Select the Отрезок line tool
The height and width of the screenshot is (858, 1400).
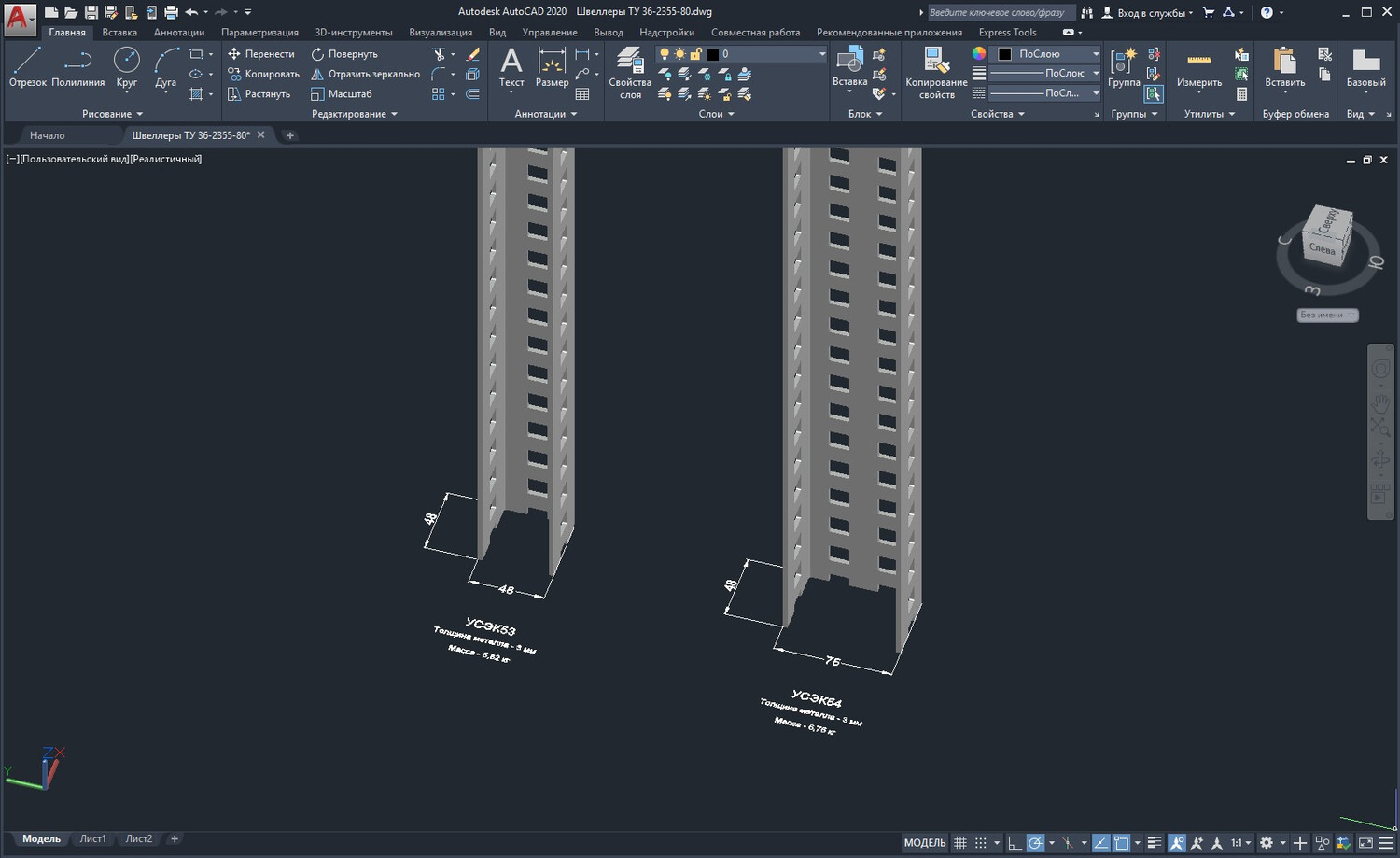pos(28,68)
